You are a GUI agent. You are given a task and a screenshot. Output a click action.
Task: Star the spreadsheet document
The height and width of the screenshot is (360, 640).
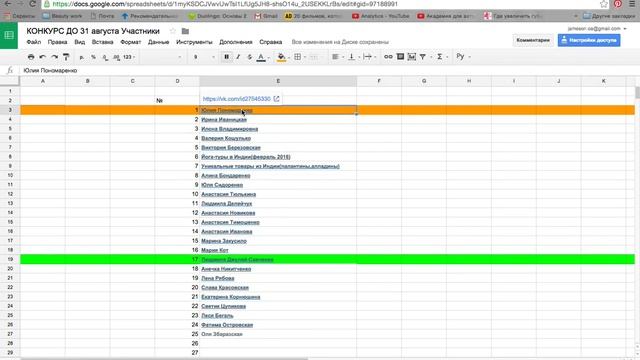pyautogui.click(x=173, y=31)
